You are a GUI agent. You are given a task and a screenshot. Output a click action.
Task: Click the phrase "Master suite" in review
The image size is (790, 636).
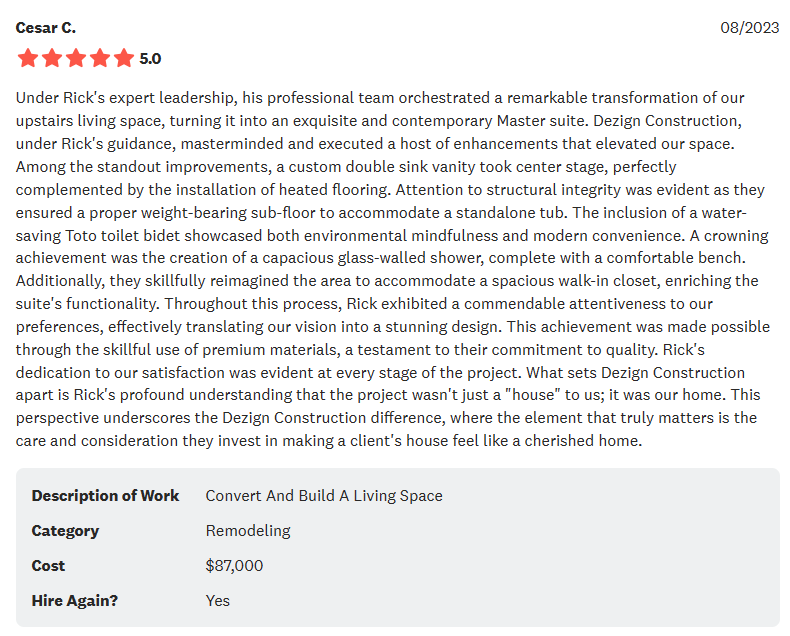coord(542,121)
